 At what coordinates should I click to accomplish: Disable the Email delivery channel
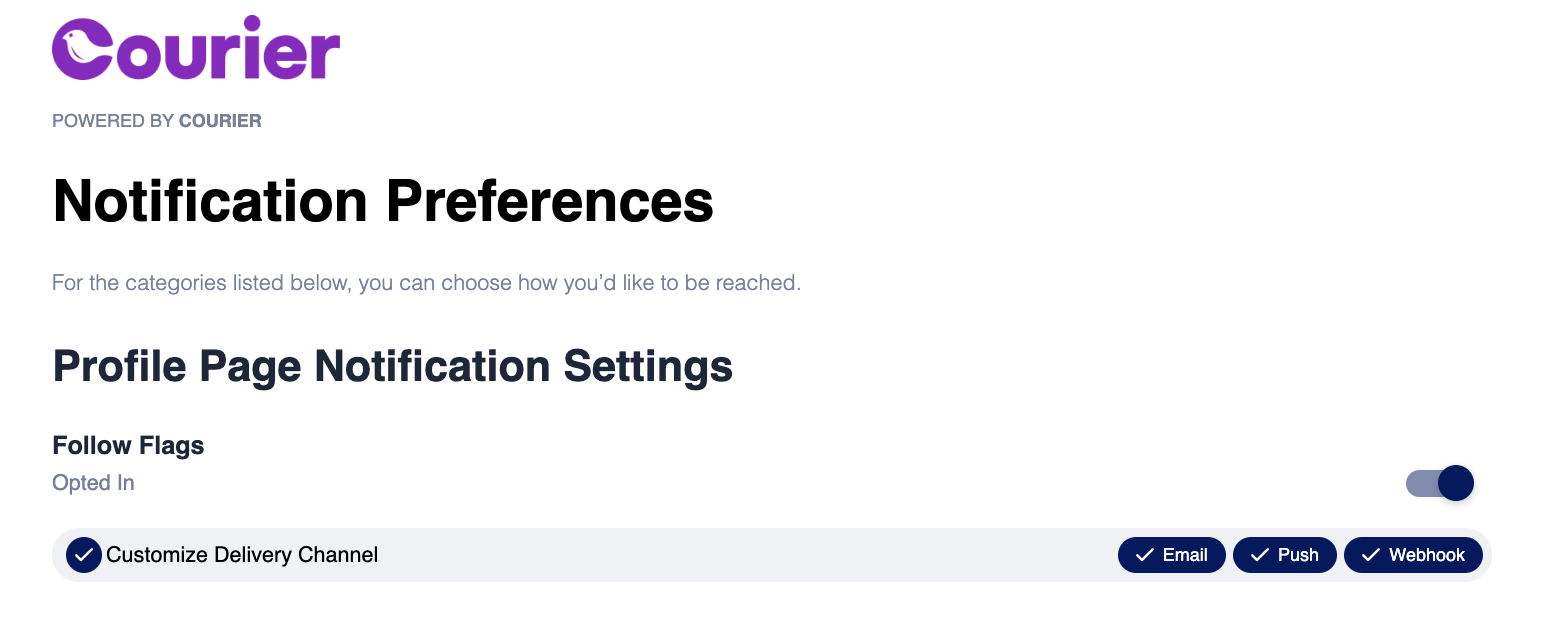pos(1171,554)
